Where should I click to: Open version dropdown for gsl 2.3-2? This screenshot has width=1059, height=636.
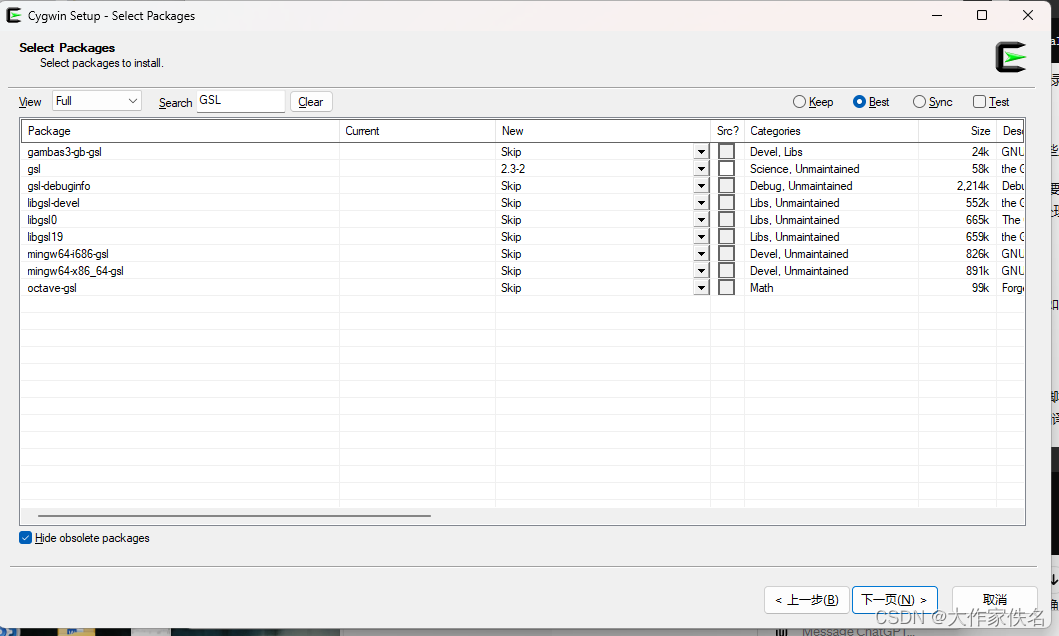(x=701, y=169)
